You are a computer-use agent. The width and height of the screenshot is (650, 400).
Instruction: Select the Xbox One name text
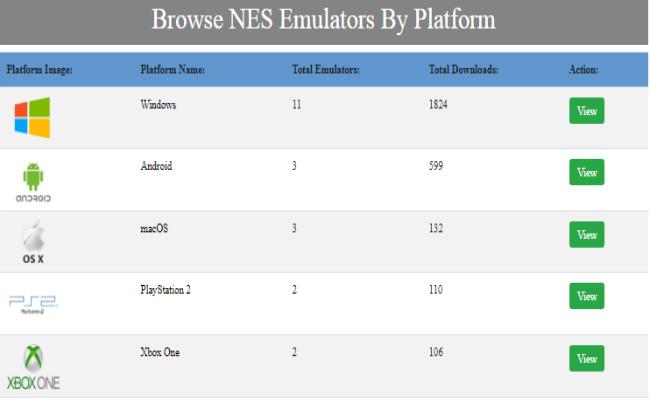[x=160, y=352]
